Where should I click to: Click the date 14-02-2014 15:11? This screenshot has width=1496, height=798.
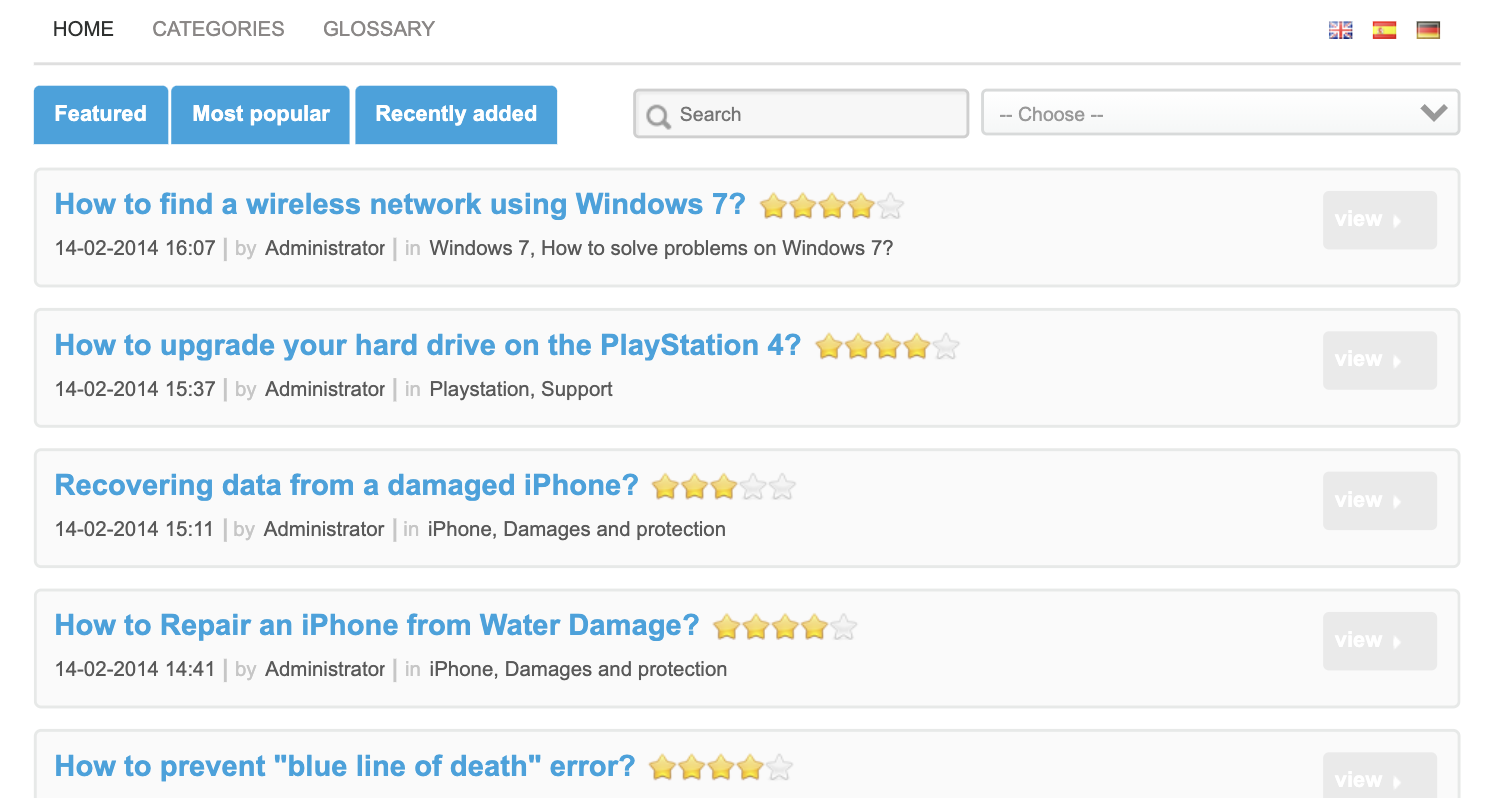[134, 529]
